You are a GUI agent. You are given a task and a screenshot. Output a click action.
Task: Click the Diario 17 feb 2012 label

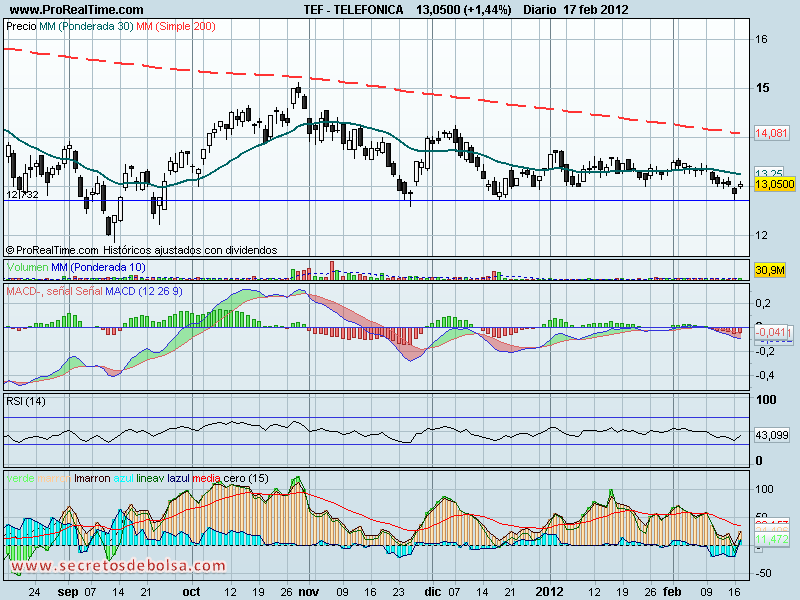coord(576,9)
